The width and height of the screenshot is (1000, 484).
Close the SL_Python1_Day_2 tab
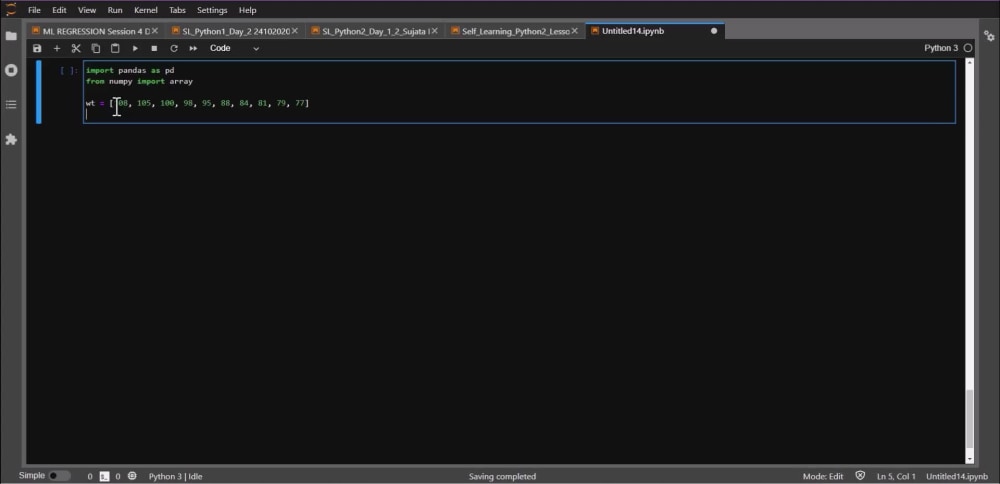pyautogui.click(x=295, y=31)
